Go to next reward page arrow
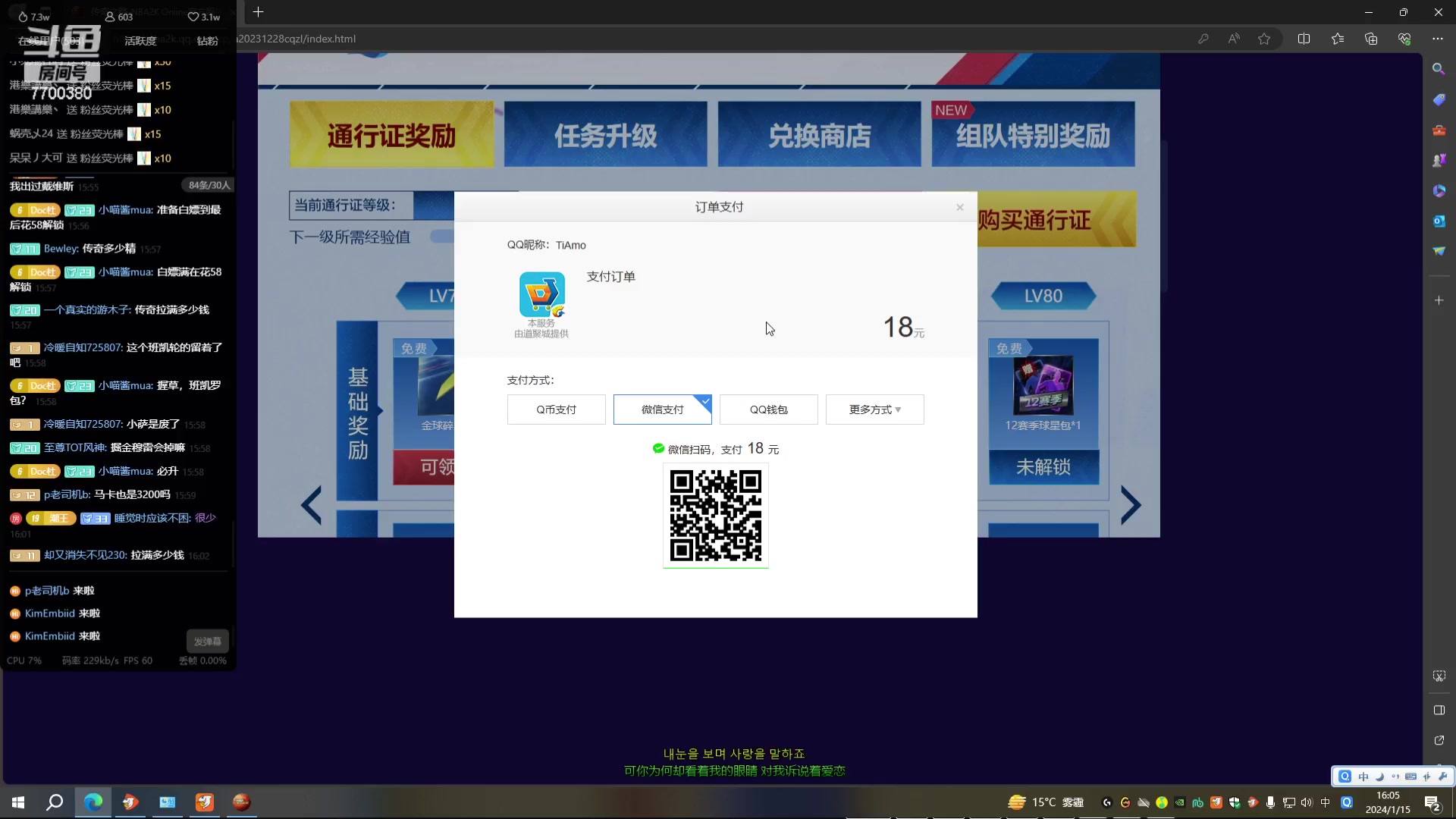Viewport: 1456px width, 819px height. (x=1130, y=504)
